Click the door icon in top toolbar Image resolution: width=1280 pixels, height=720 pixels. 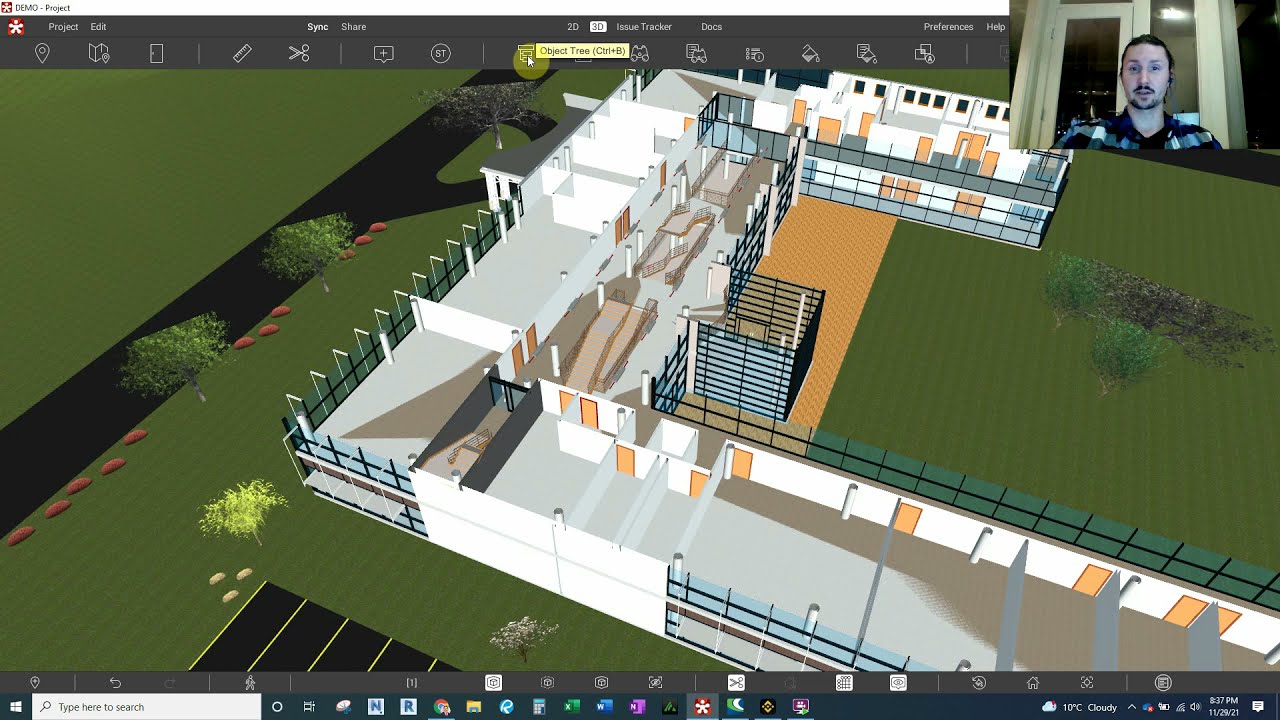pyautogui.click(x=156, y=54)
